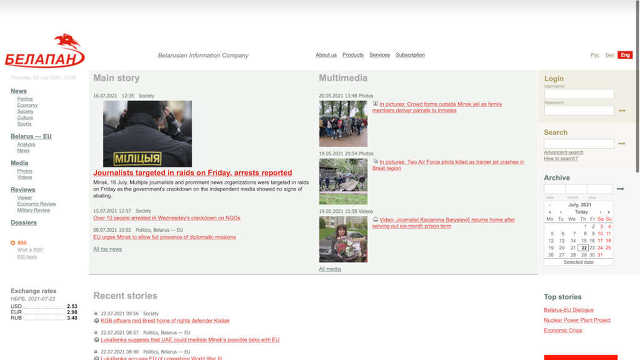Open KGB officers raid Brest home story
This screenshot has width=640, height=360.
[x=165, y=321]
